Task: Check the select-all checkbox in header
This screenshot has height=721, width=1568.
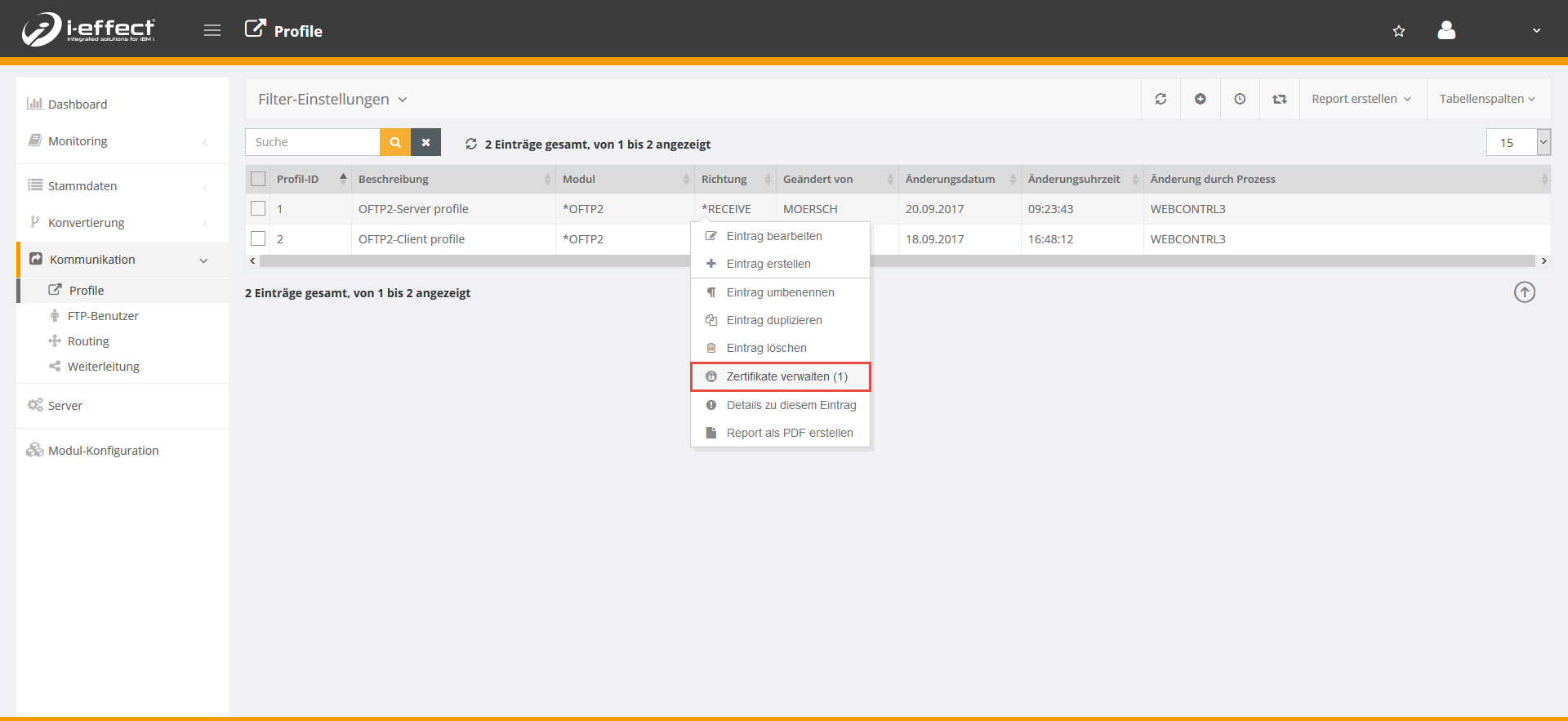Action: tap(258, 179)
